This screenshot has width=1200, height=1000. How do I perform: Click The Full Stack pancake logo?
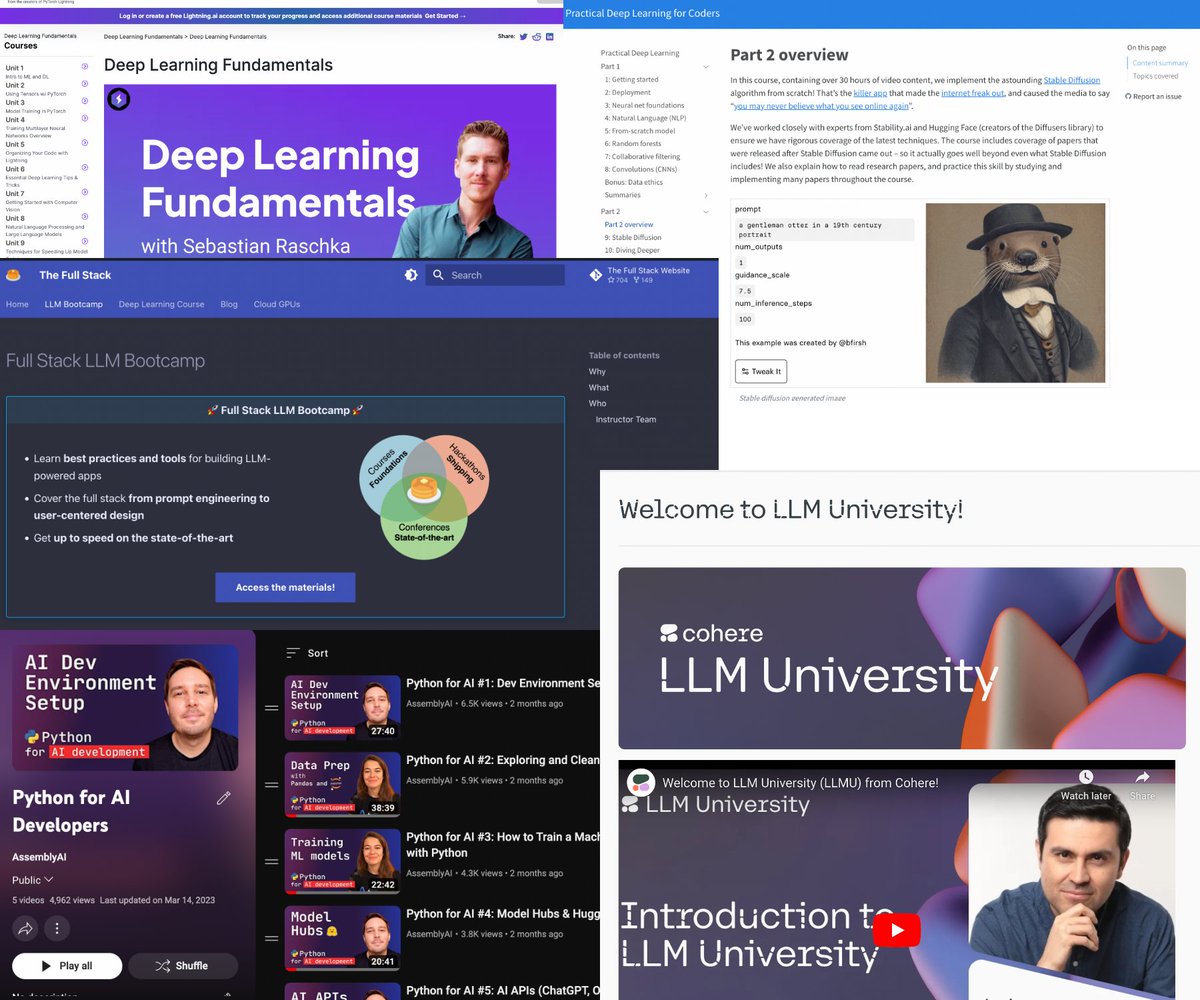click(14, 275)
